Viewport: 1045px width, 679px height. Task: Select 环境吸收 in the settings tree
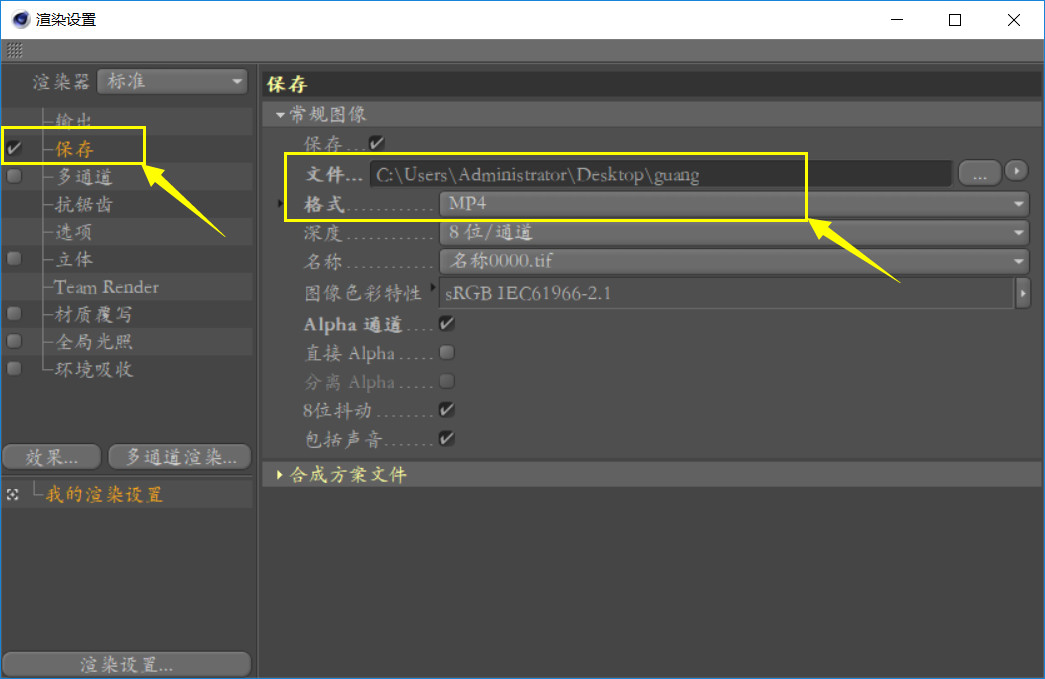pyautogui.click(x=94, y=369)
